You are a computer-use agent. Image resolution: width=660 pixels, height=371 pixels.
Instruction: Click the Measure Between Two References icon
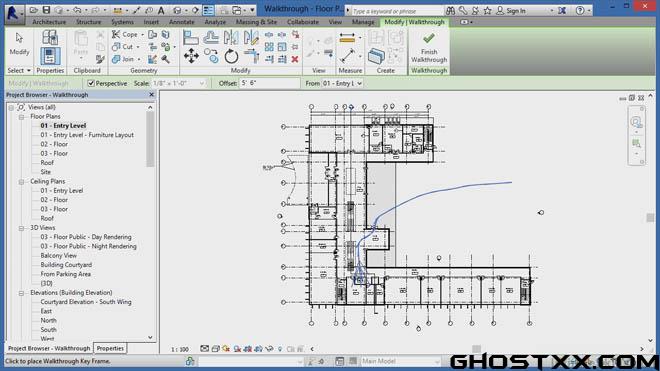(x=347, y=38)
